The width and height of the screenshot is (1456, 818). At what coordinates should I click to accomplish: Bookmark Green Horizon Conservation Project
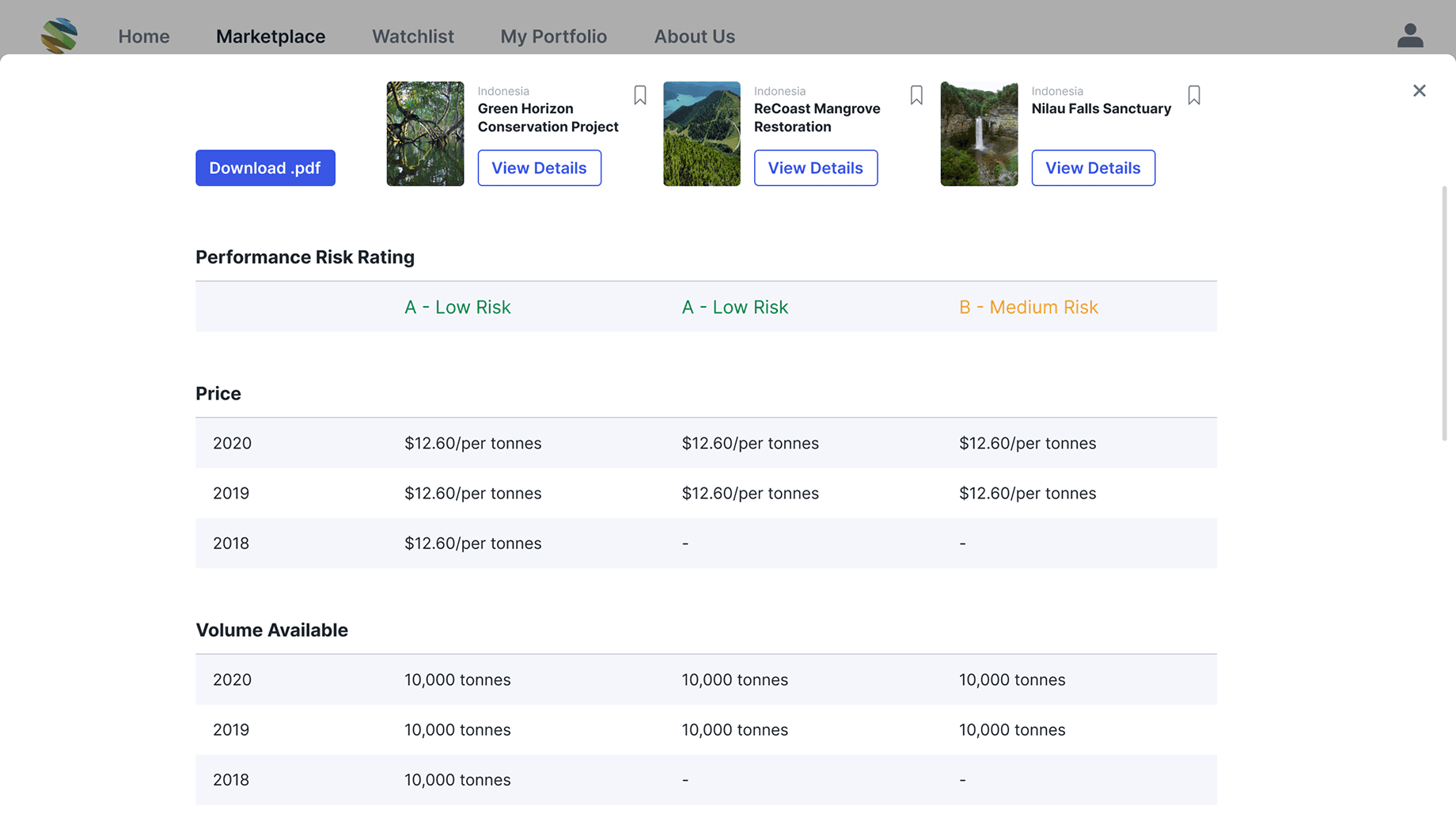click(x=640, y=96)
